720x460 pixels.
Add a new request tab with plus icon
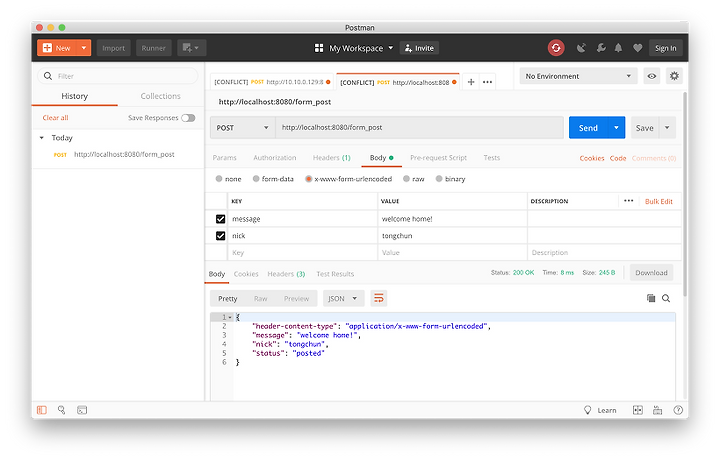(471, 82)
